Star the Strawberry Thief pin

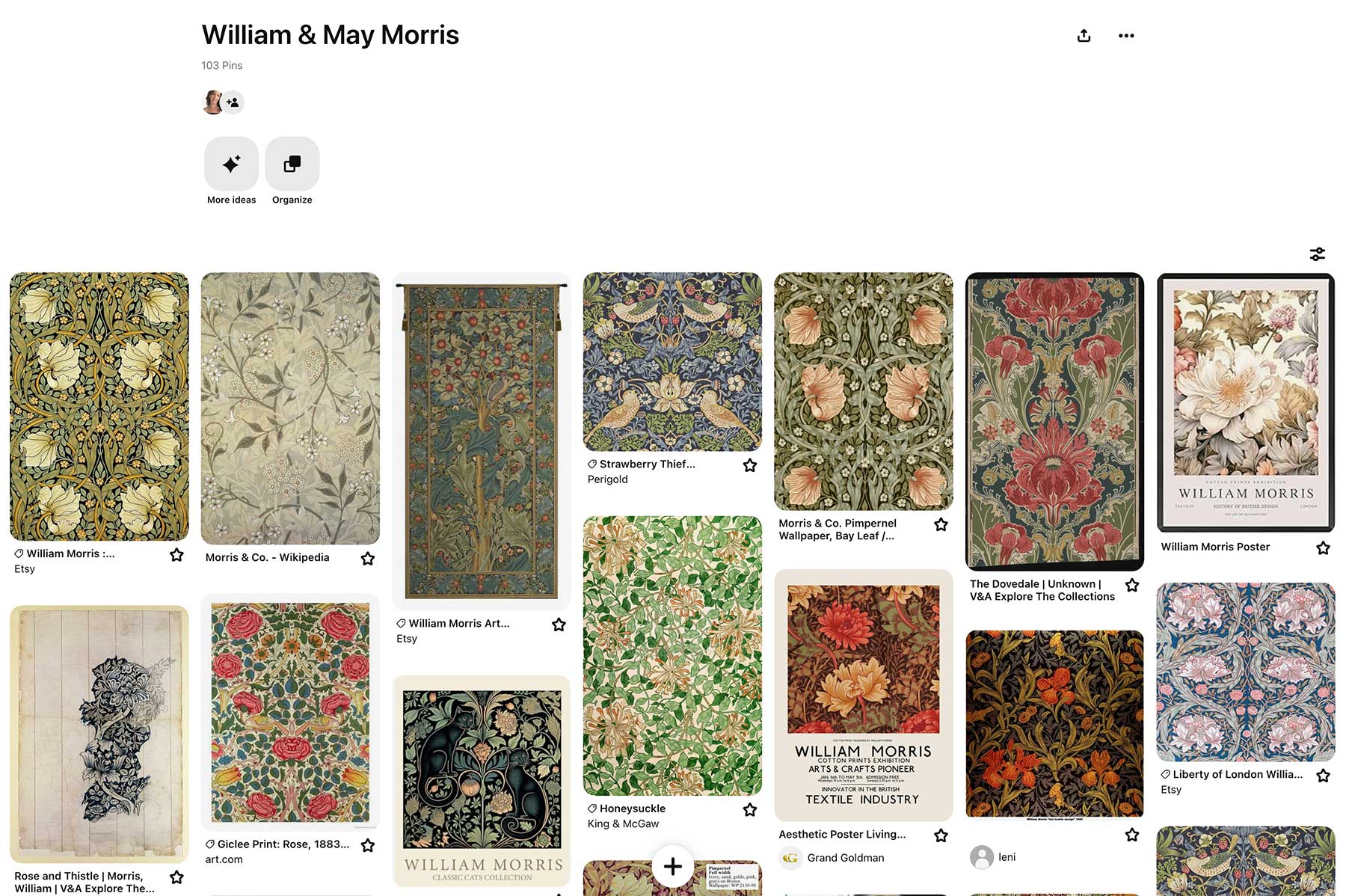pyautogui.click(x=750, y=465)
